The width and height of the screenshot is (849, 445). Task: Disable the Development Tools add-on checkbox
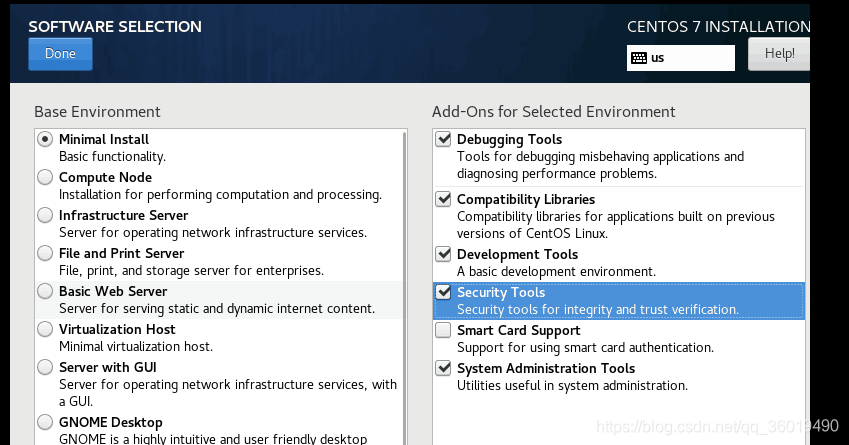(444, 255)
